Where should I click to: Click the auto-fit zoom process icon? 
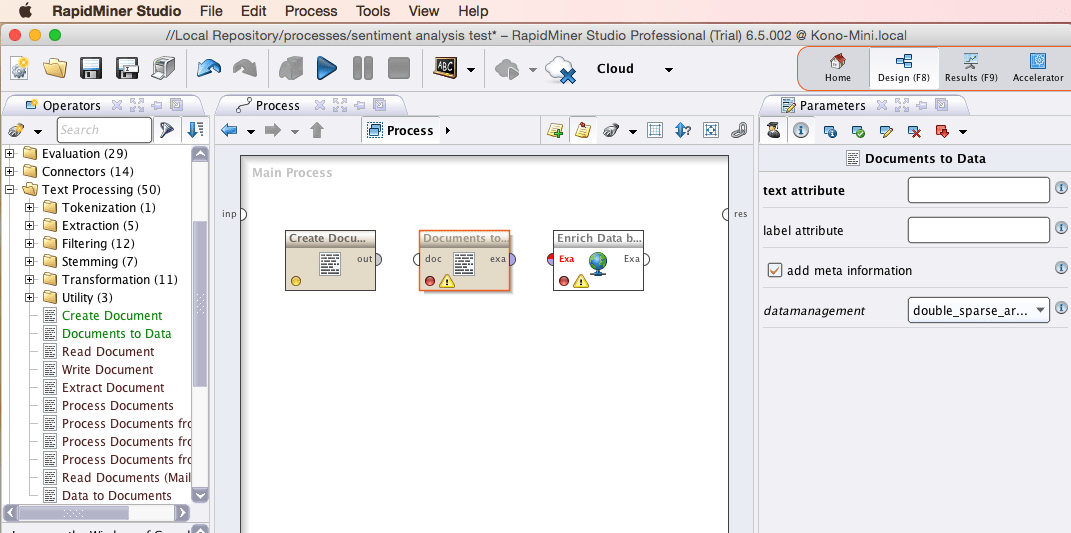point(711,130)
